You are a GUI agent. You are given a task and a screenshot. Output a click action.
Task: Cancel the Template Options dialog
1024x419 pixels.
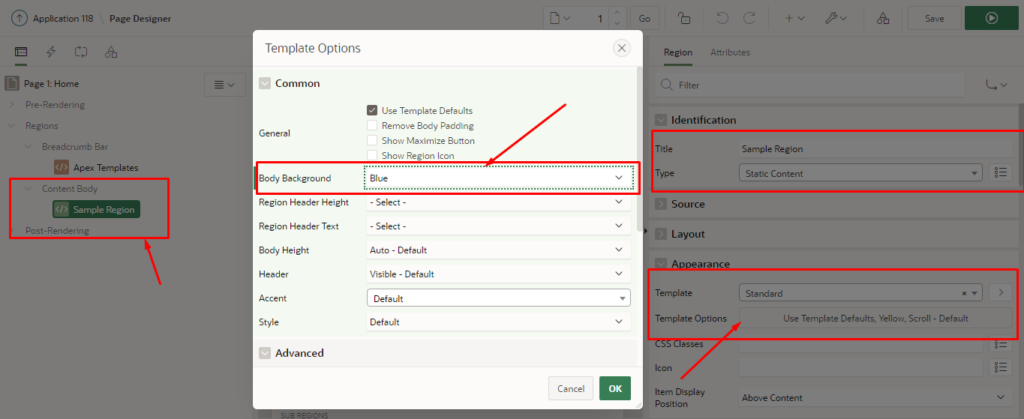coord(570,388)
